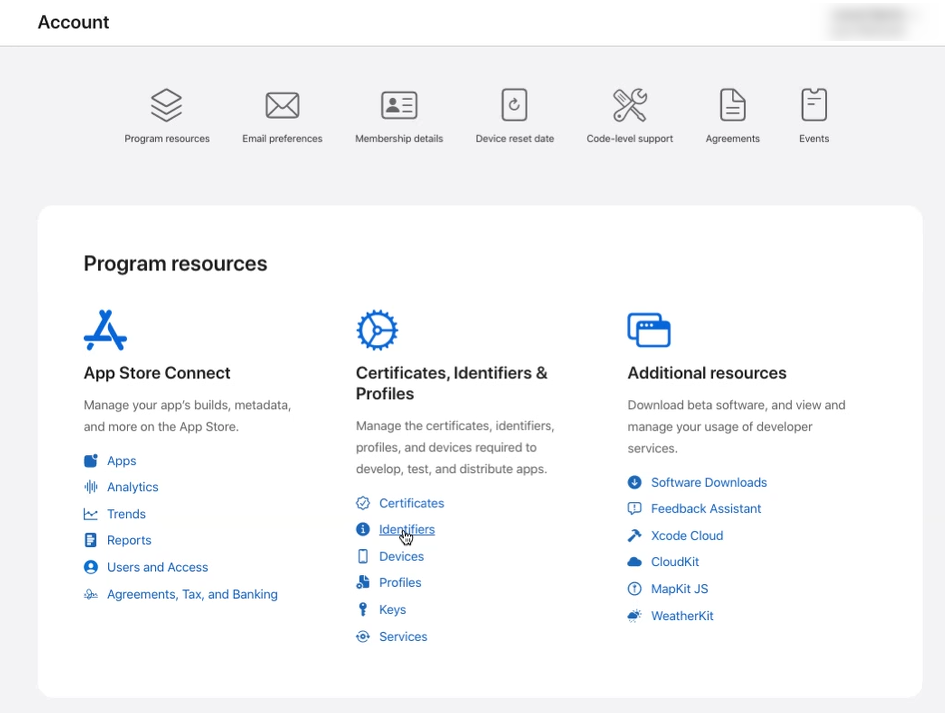Viewport: 945px width, 713px height.
Task: Open Code-level support tab label
Action: [630, 139]
